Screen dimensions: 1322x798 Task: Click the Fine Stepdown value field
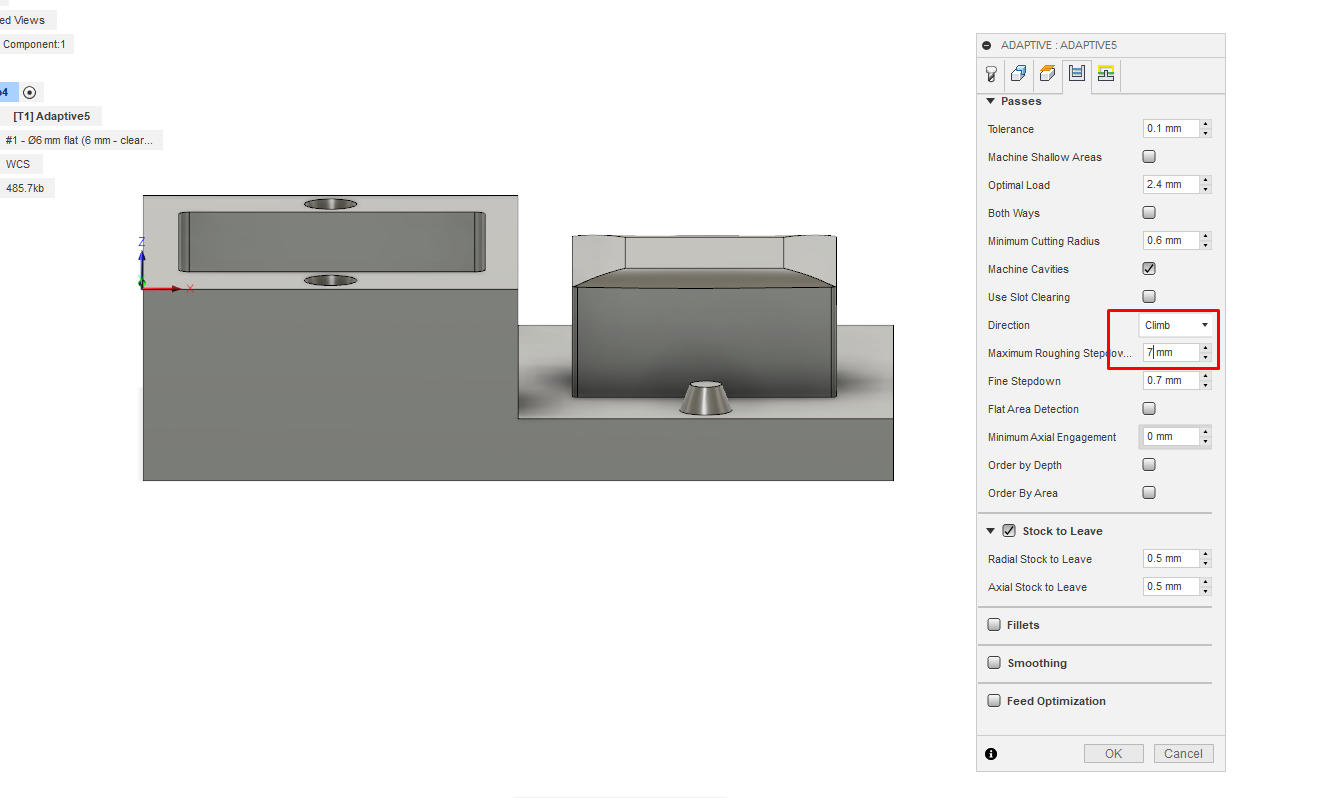[x=1171, y=381]
